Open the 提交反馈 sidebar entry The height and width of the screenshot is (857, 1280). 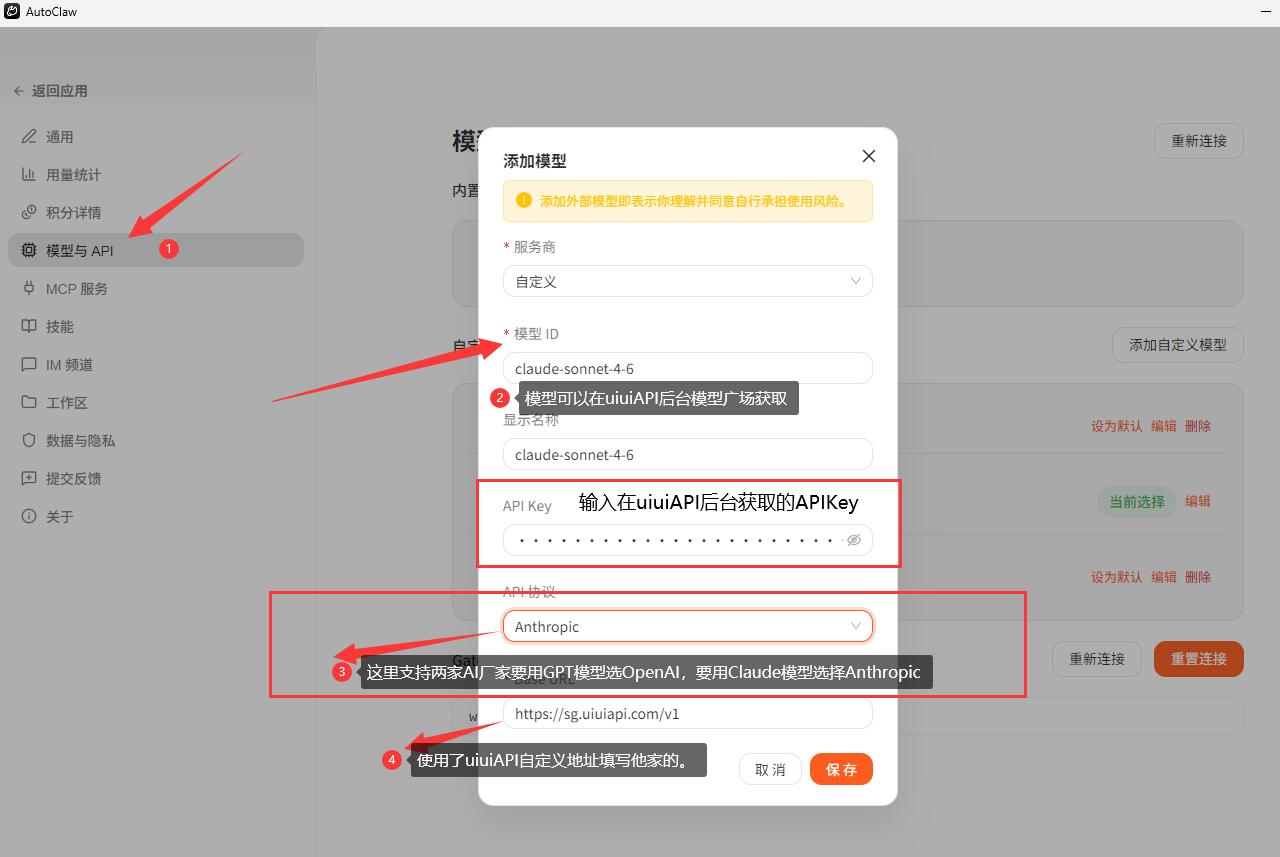click(73, 479)
